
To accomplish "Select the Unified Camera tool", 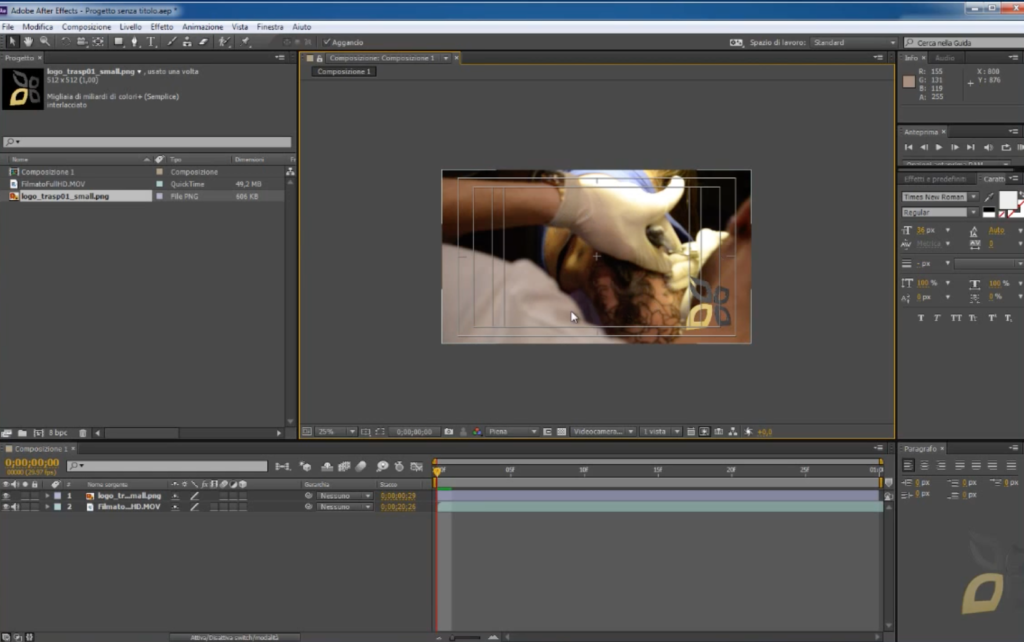I will (x=82, y=42).
